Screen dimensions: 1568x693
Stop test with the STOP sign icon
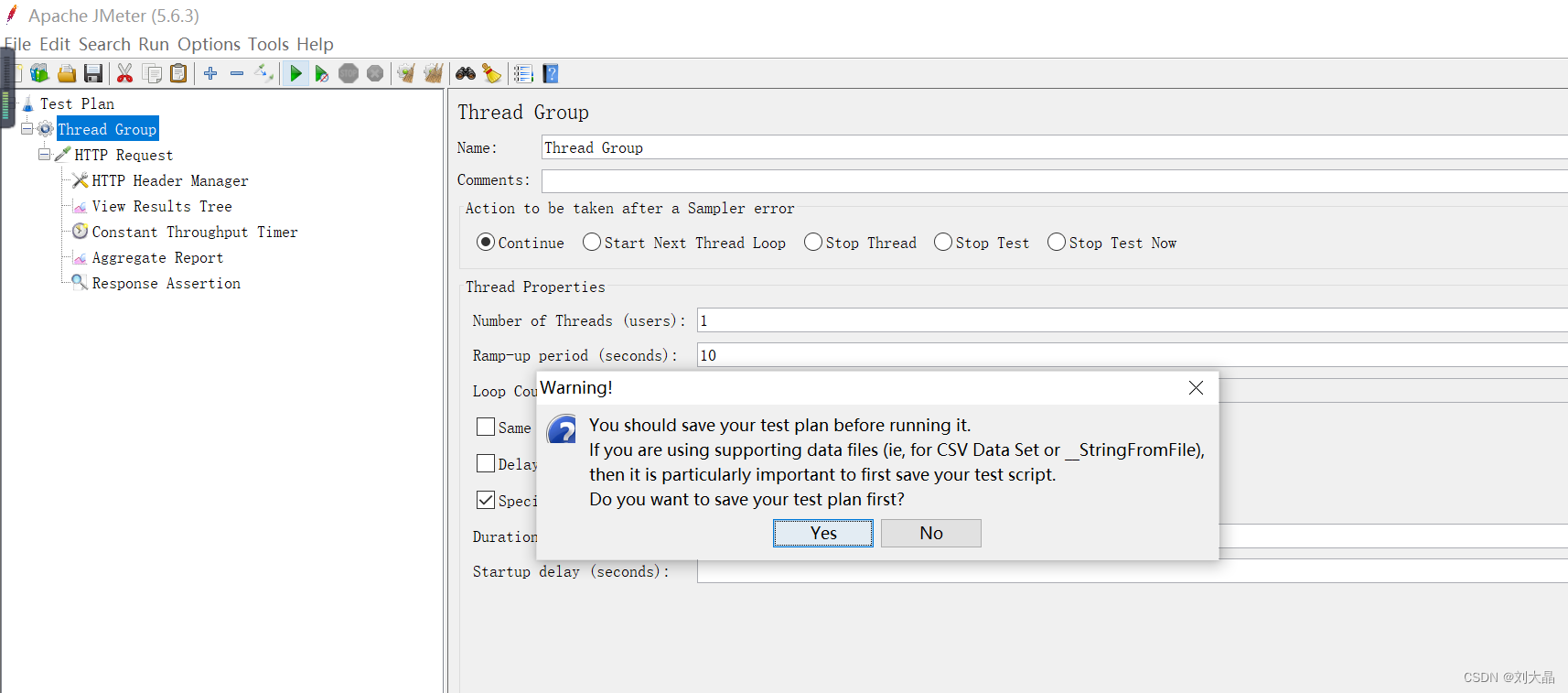349,73
